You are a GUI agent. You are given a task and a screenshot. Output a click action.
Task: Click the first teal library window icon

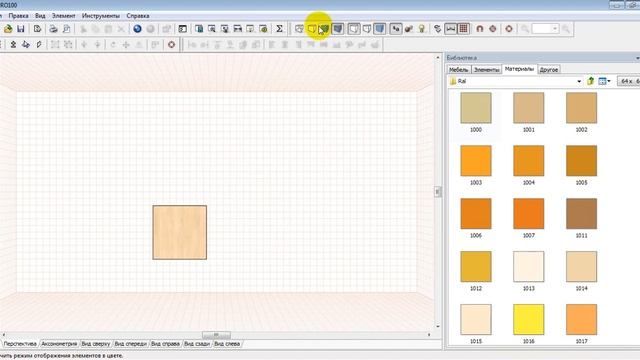[199, 29]
